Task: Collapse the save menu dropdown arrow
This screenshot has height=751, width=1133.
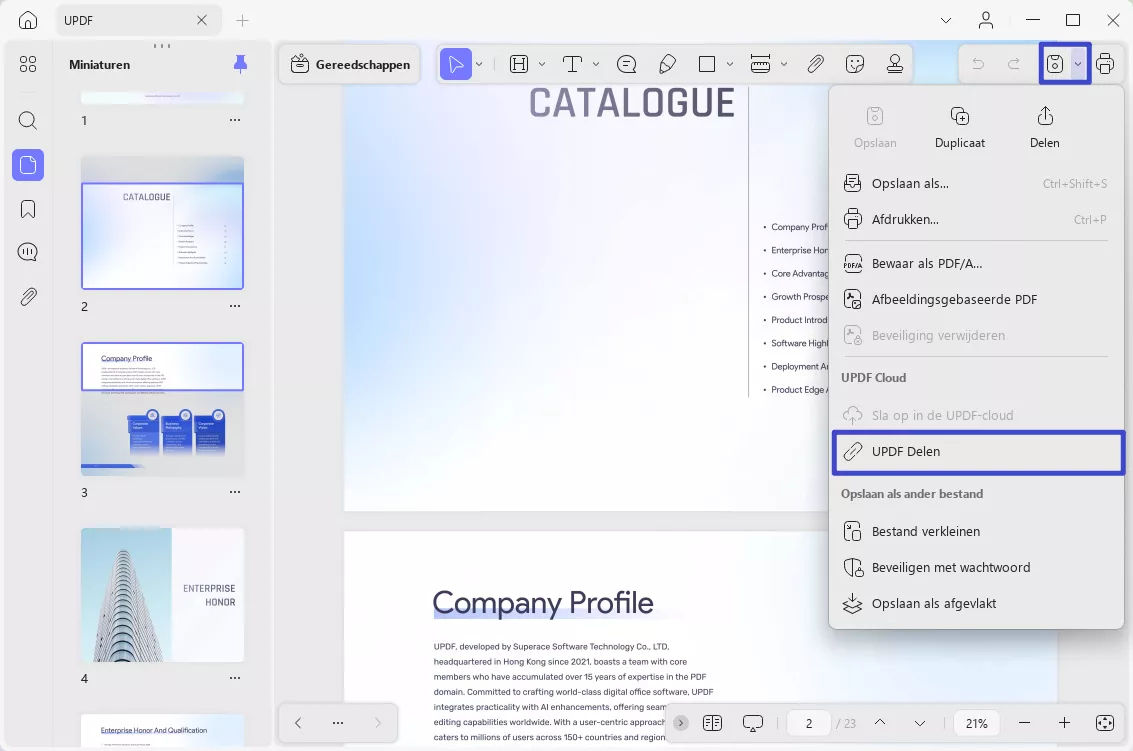Action: pyautogui.click(x=1078, y=64)
